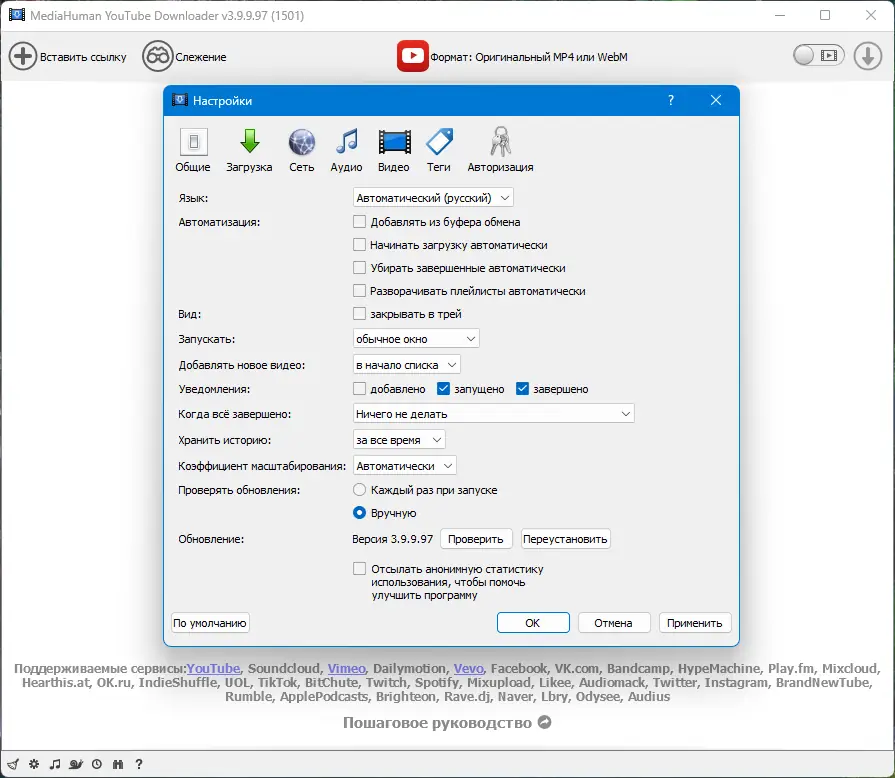Close the Настройки dialog
The image size is (895, 778).
716,100
